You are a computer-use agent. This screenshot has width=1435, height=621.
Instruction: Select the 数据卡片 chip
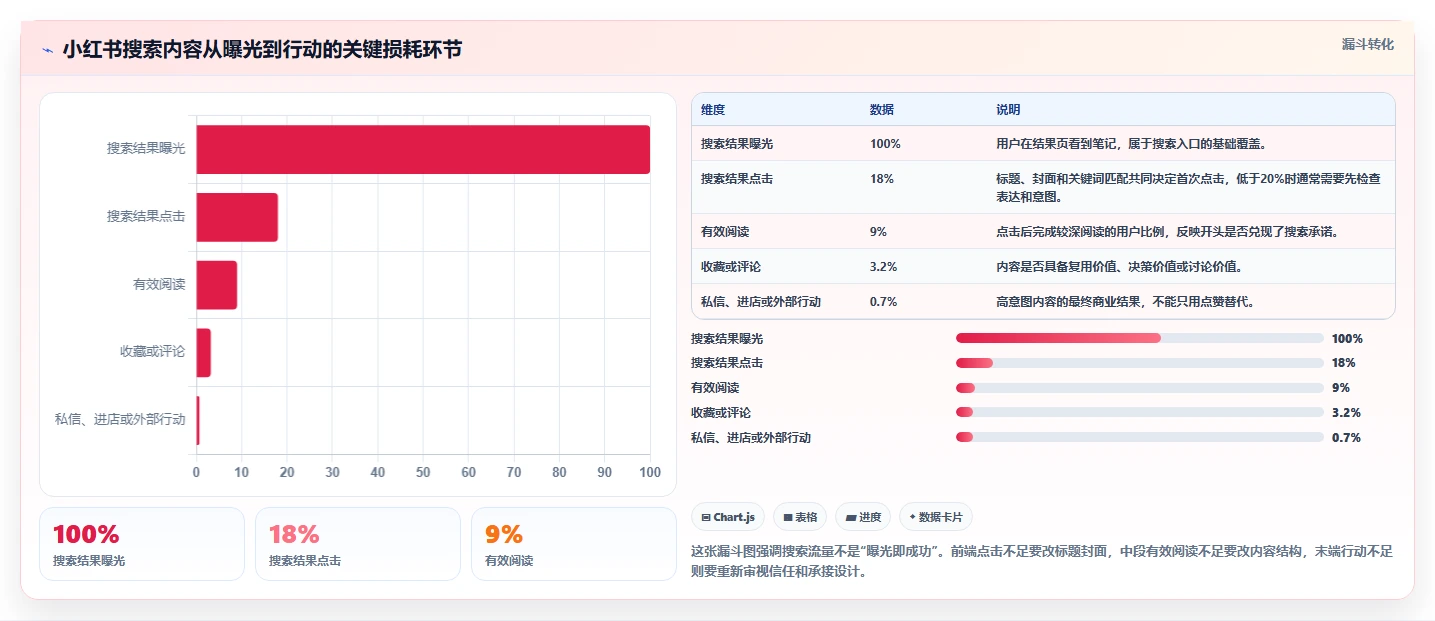(x=936, y=517)
